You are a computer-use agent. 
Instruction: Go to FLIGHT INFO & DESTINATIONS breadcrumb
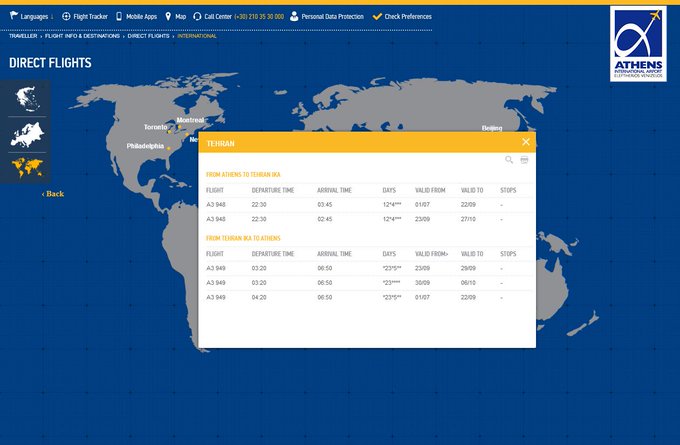tap(82, 36)
